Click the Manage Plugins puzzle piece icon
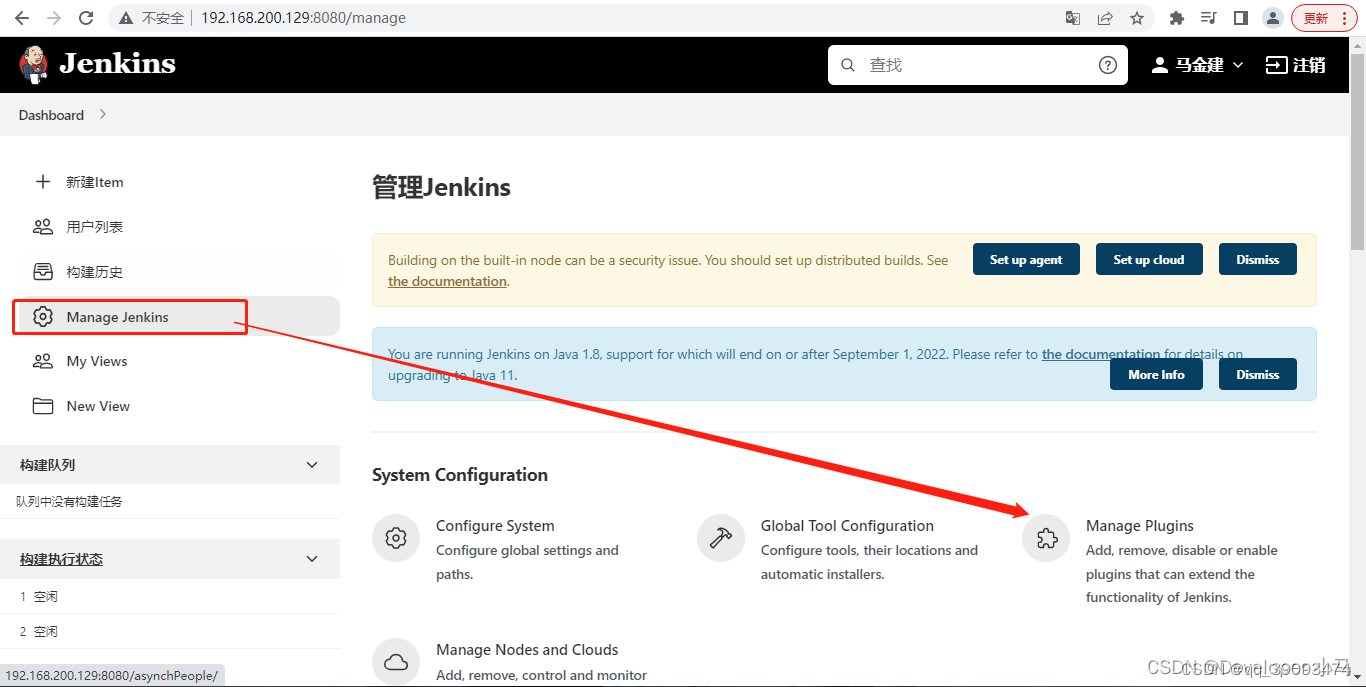 pos(1046,538)
